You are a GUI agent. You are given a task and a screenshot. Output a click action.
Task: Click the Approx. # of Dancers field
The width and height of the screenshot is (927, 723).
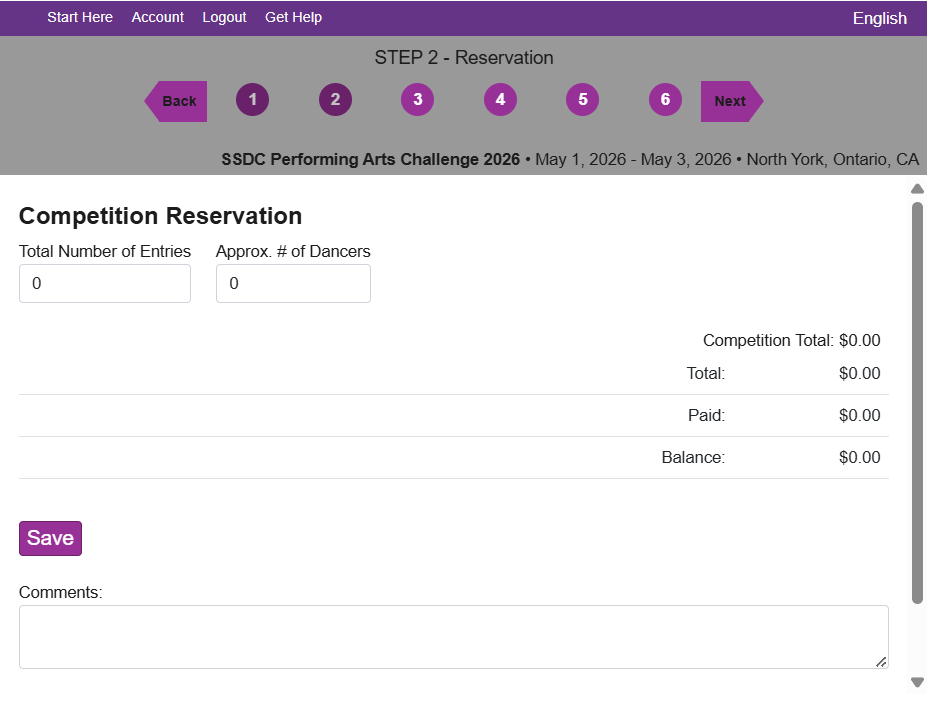tap(293, 284)
